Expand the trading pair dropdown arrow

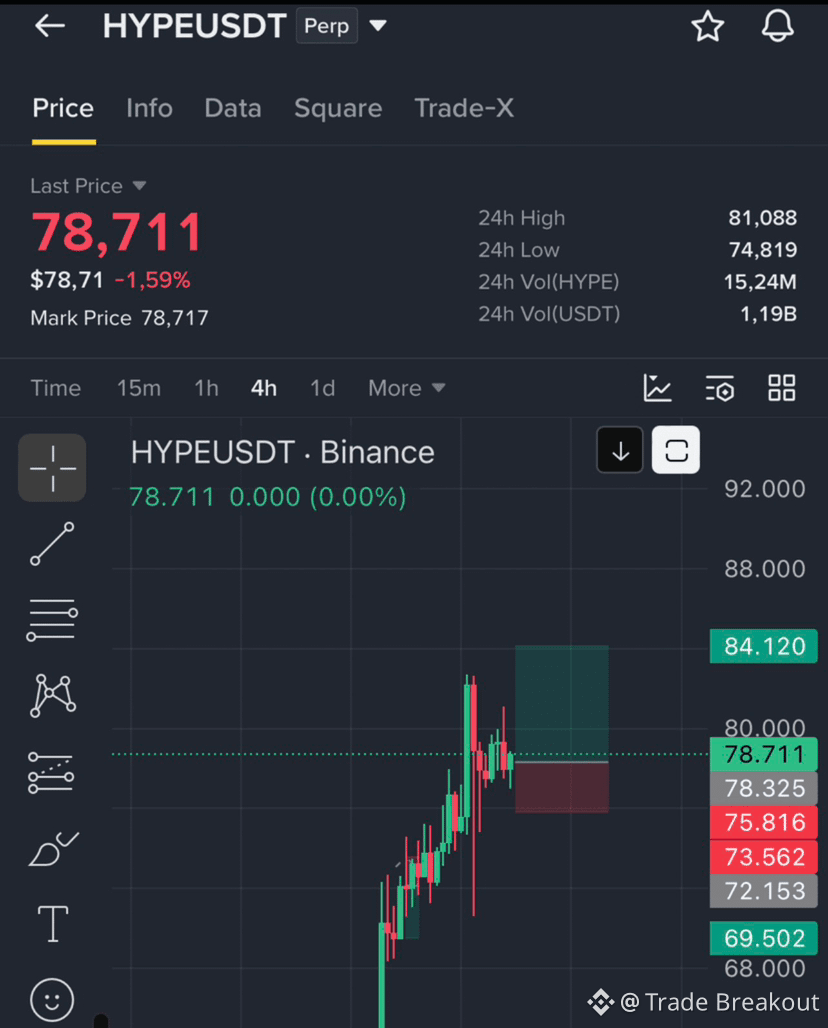378,26
